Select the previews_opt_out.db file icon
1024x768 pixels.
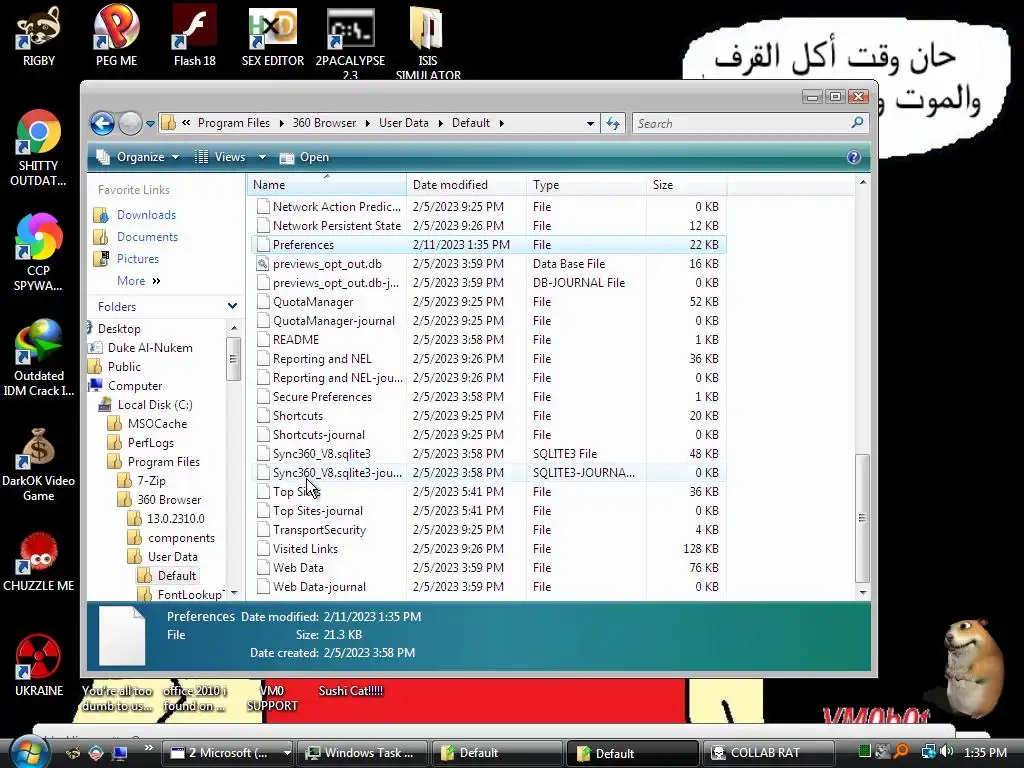[x=263, y=264]
